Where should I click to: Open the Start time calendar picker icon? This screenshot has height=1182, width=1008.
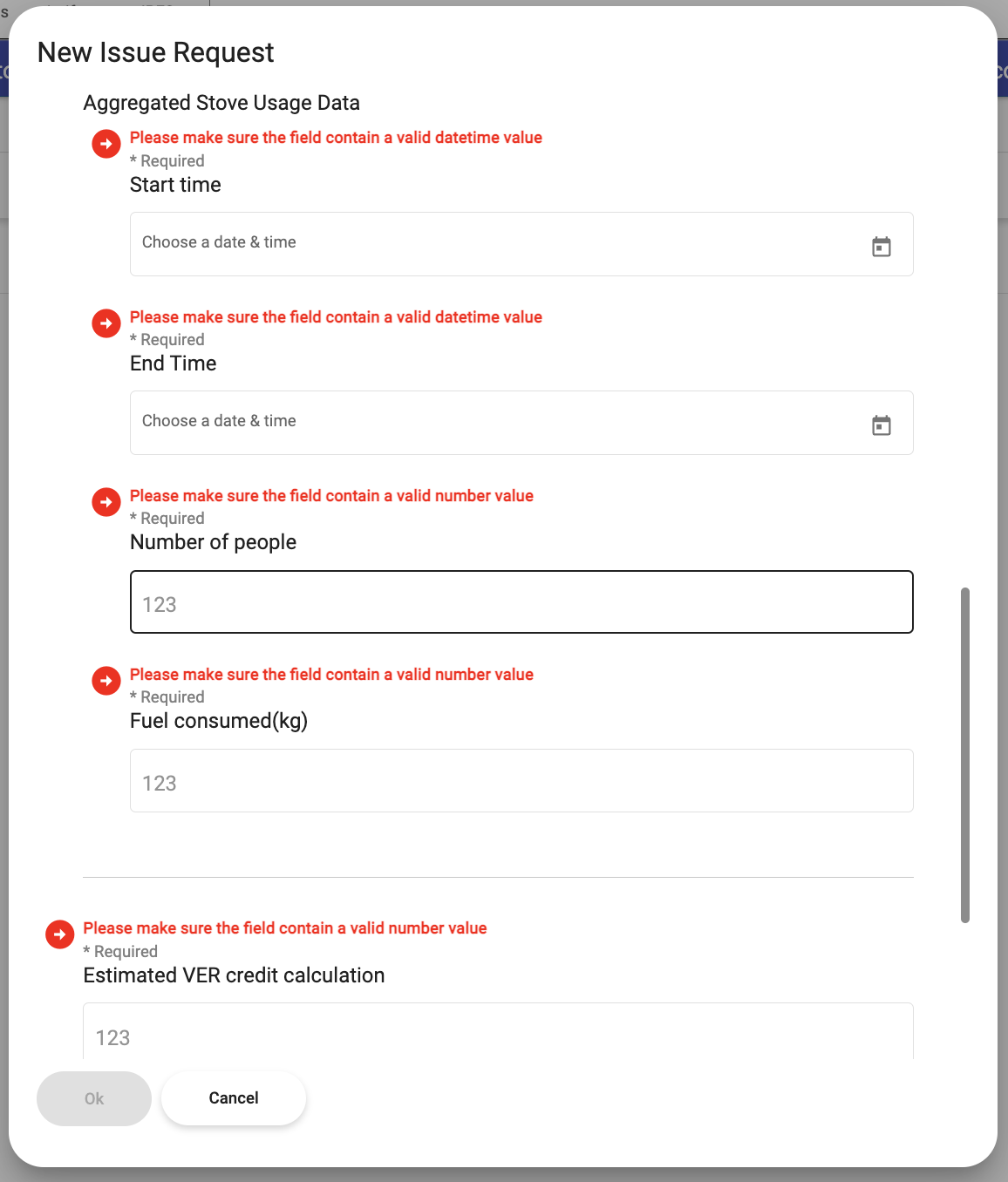coord(882,247)
